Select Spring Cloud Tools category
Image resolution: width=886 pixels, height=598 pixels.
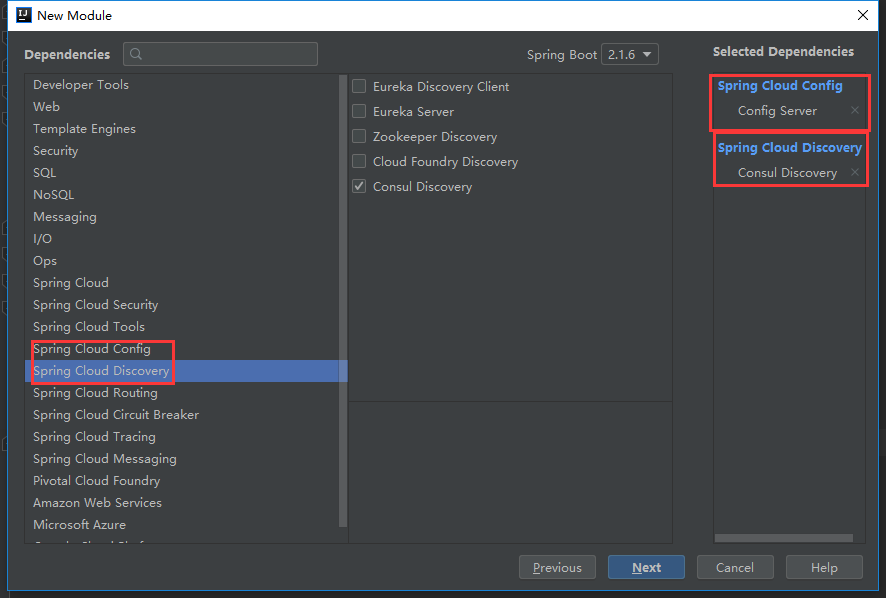coord(181,327)
